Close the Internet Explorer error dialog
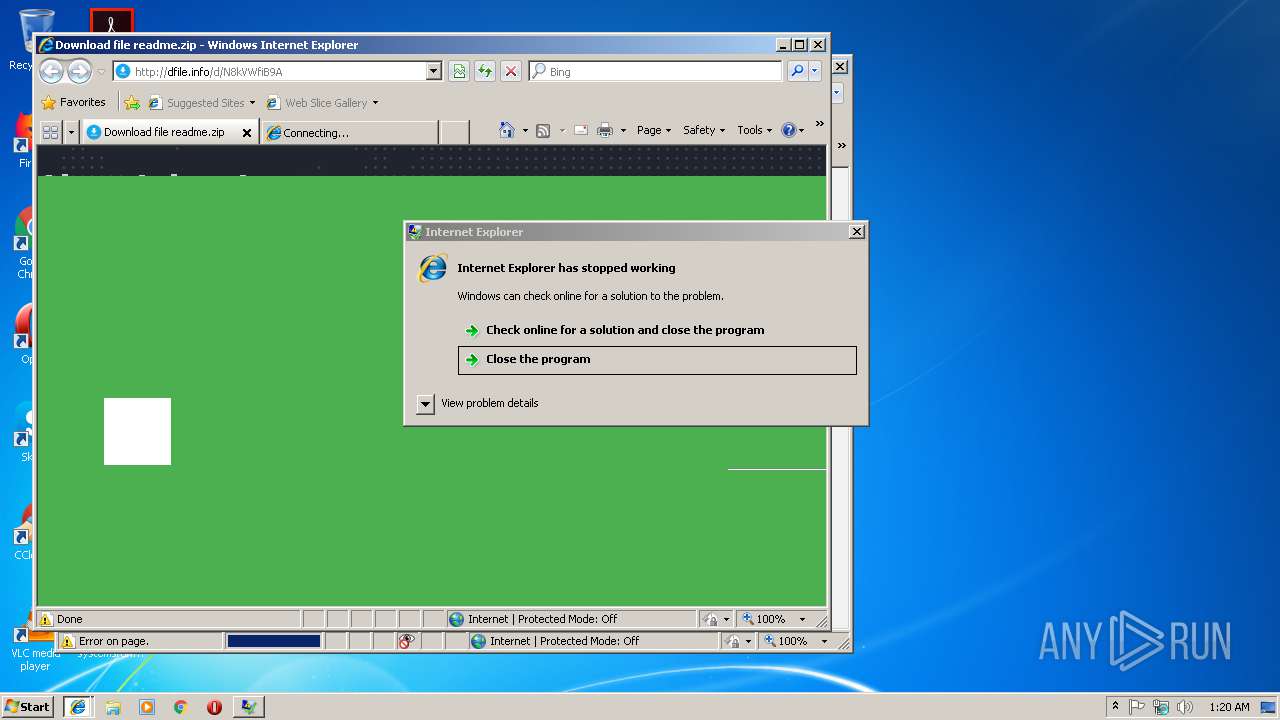The height and width of the screenshot is (720, 1280). click(856, 231)
